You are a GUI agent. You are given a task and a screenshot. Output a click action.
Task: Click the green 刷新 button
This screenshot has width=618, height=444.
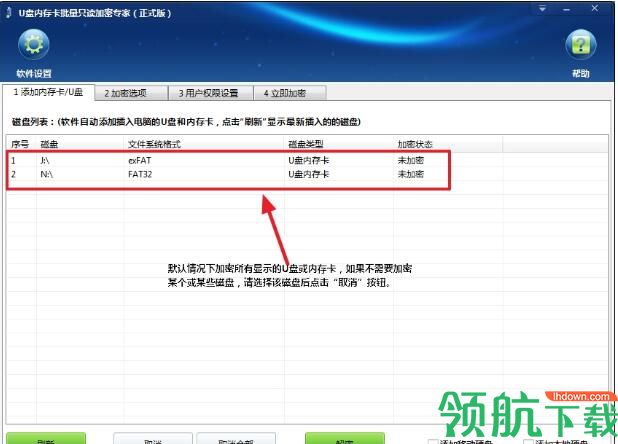tap(46, 438)
